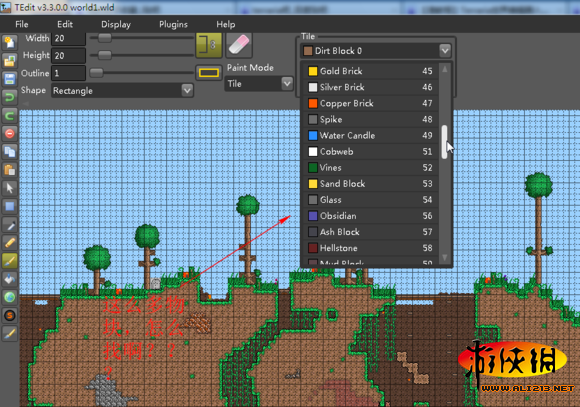Collapse the Dirt Block tile dropdown arrow
The width and height of the screenshot is (580, 407).
pos(445,50)
